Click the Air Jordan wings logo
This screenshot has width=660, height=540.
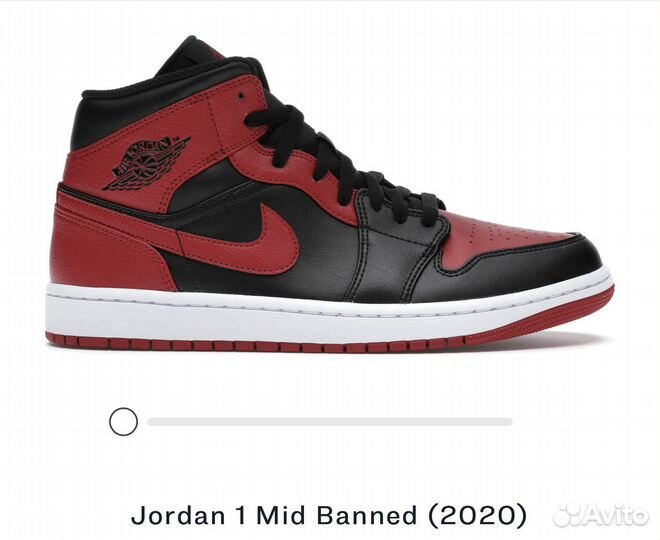tap(146, 162)
